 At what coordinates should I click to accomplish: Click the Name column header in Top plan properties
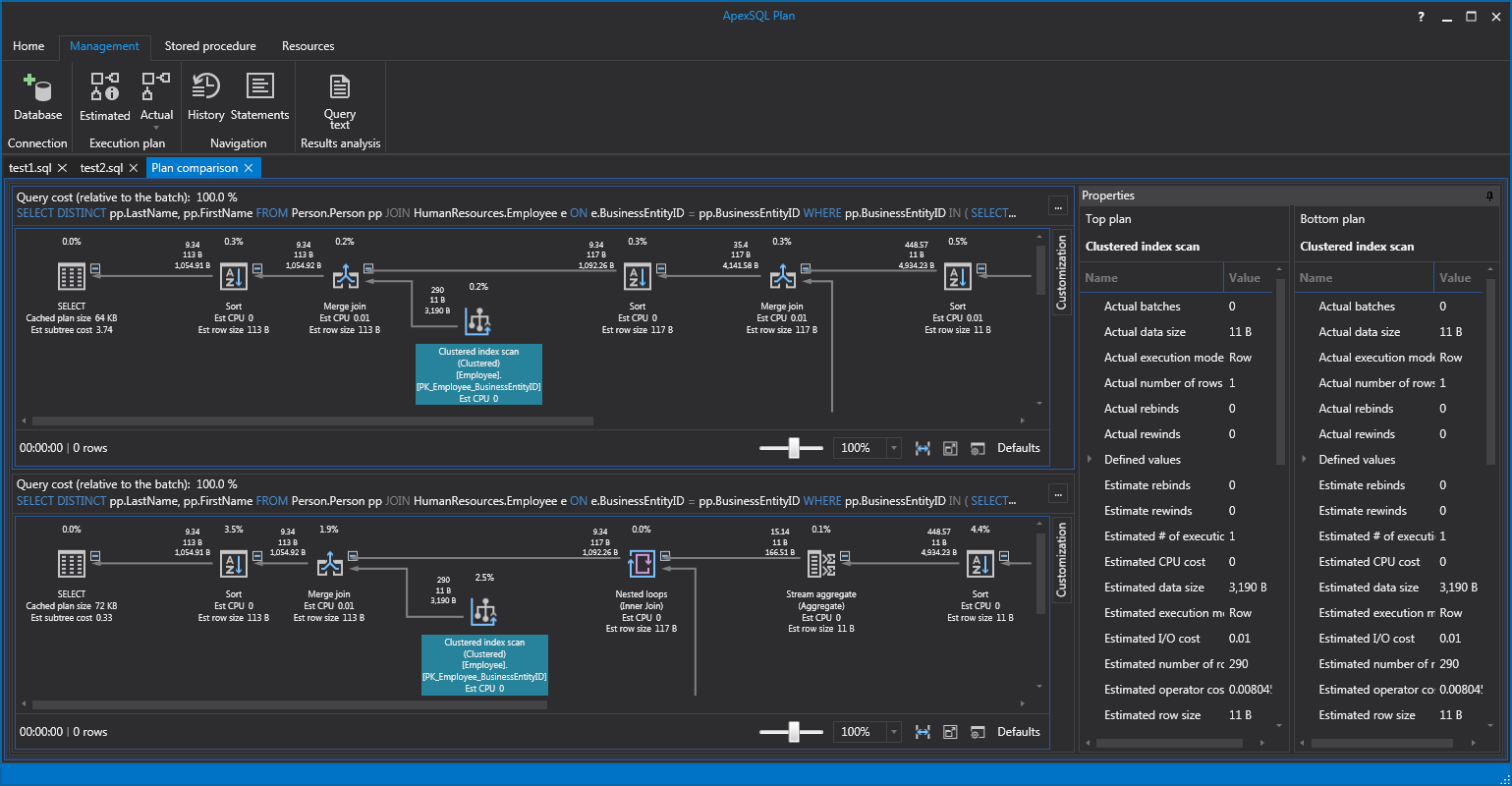point(1151,278)
